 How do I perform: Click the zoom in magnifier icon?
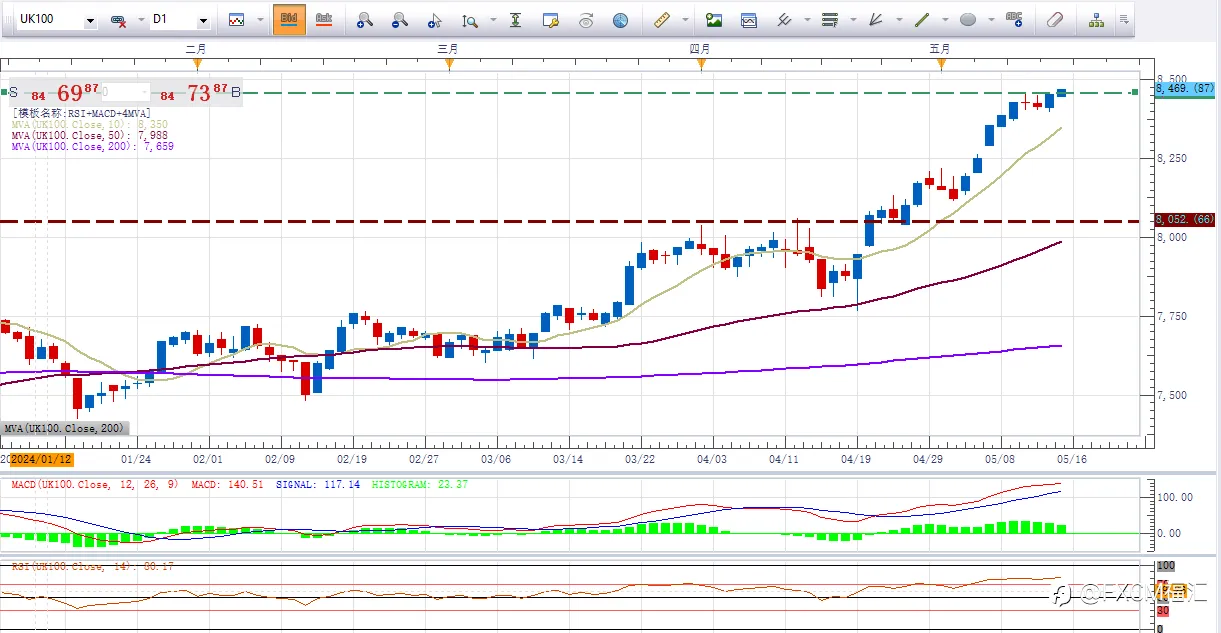coord(365,20)
